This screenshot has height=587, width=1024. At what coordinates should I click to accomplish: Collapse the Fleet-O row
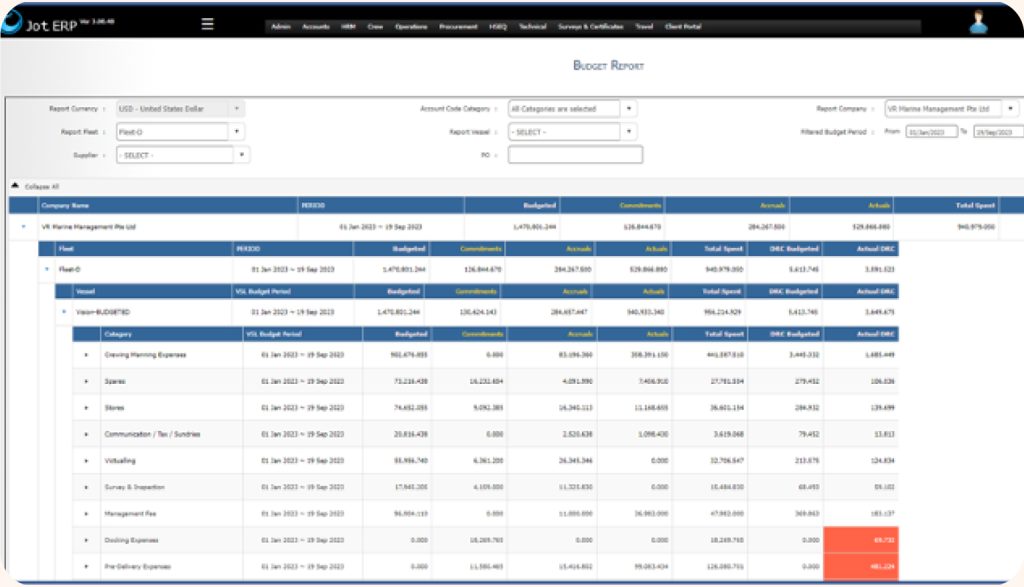pyautogui.click(x=47, y=269)
